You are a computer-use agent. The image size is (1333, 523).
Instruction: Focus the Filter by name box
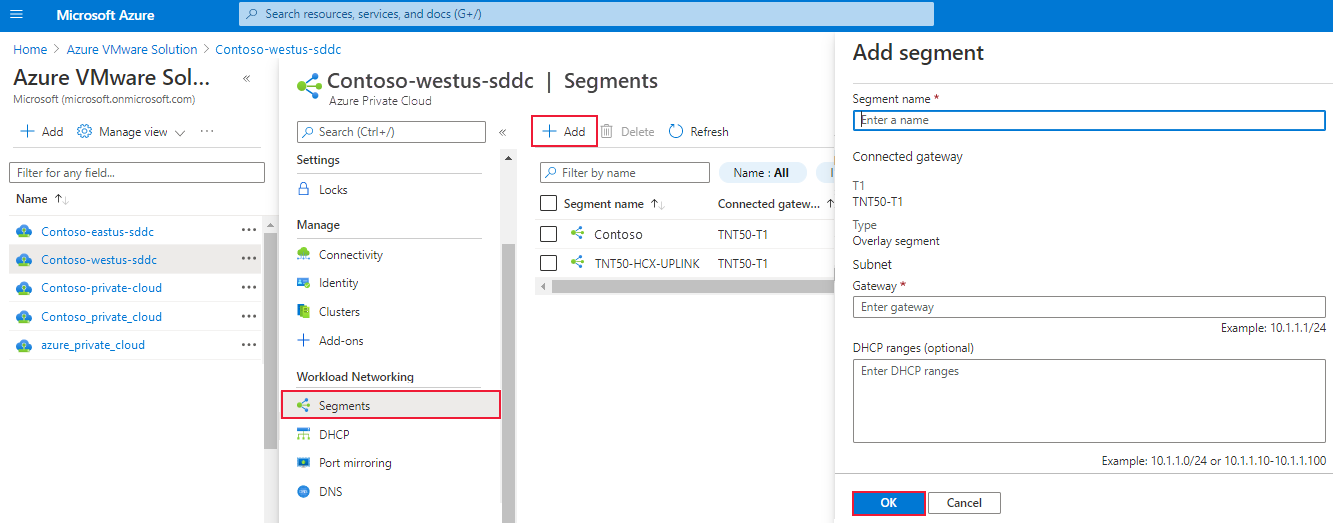coord(625,173)
